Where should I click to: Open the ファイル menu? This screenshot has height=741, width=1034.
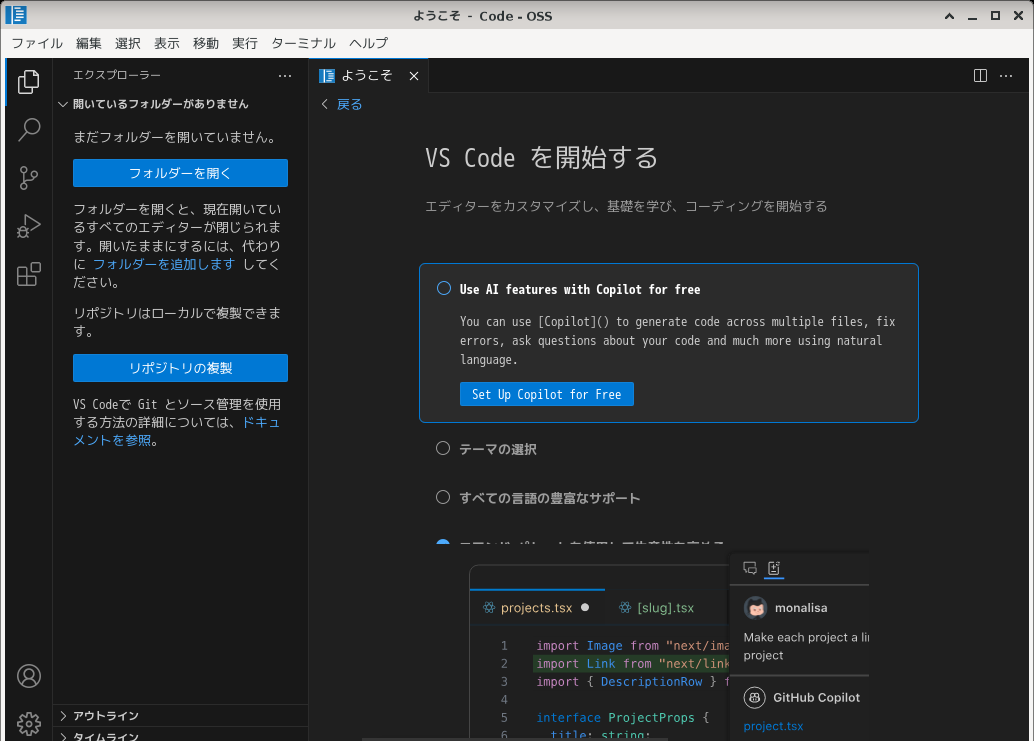click(x=37, y=43)
